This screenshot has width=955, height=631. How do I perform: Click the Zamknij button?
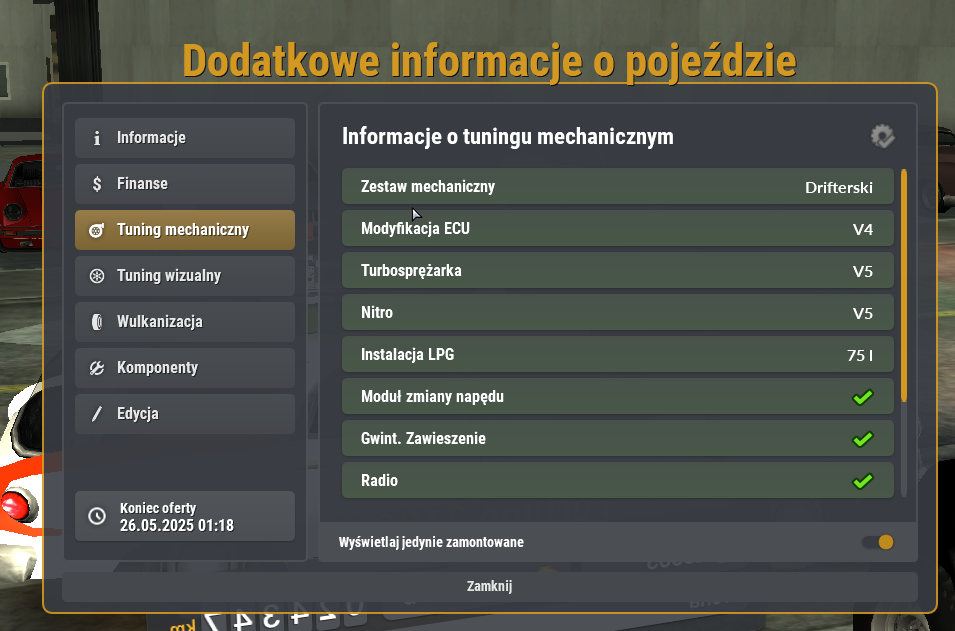(x=490, y=587)
